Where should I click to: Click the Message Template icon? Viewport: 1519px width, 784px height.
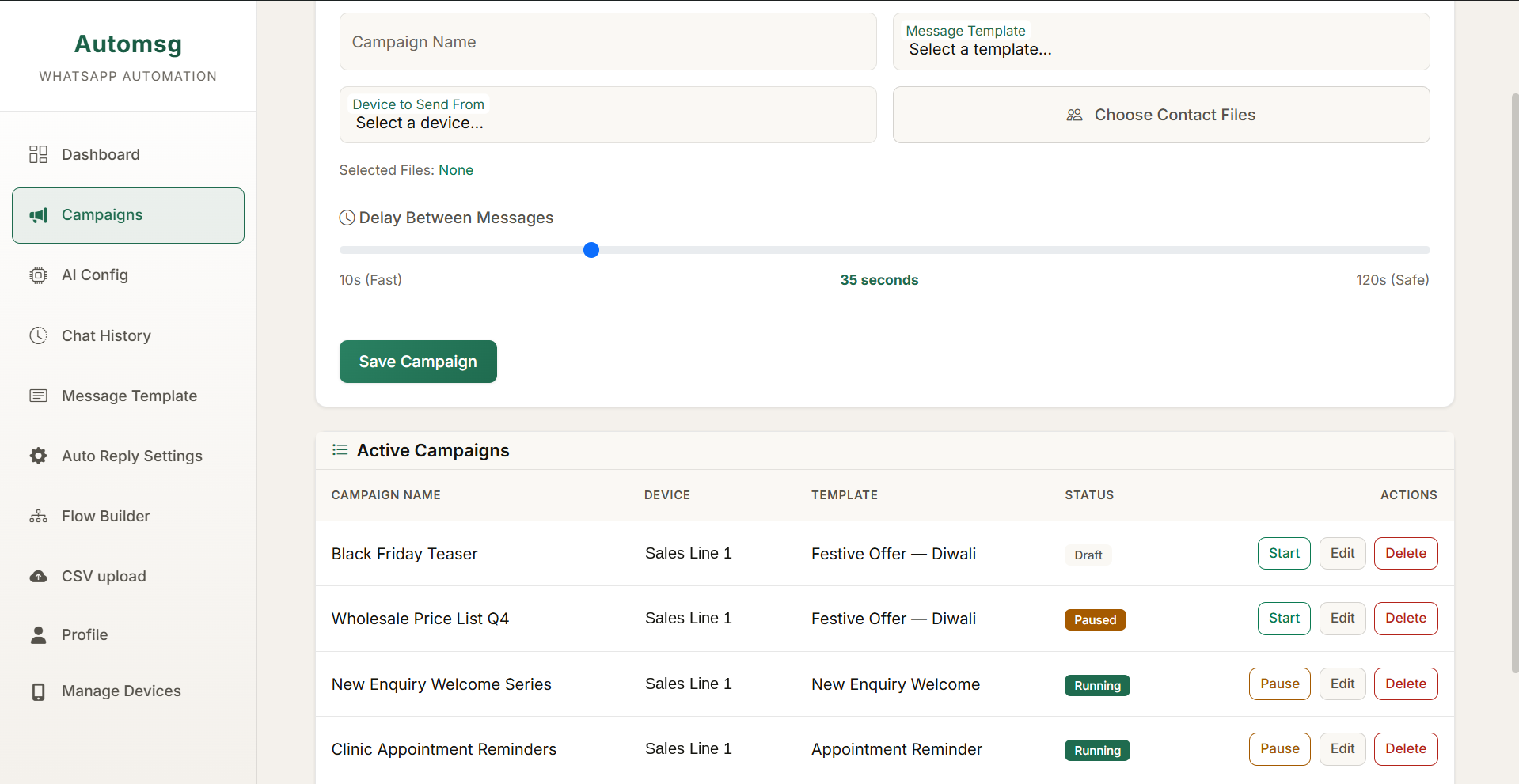[x=38, y=396]
